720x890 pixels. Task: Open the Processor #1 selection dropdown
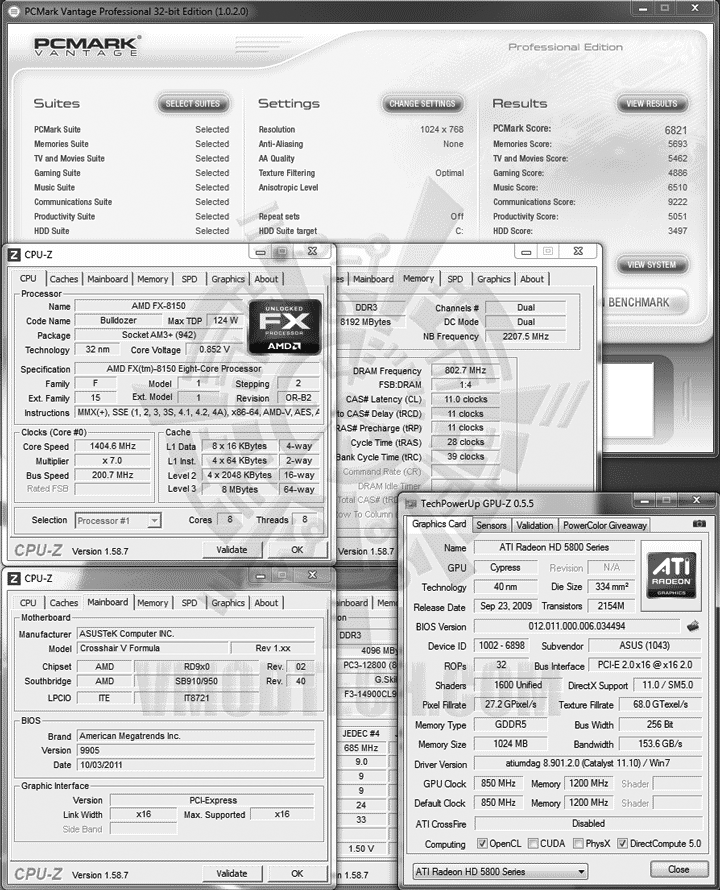[x=118, y=520]
